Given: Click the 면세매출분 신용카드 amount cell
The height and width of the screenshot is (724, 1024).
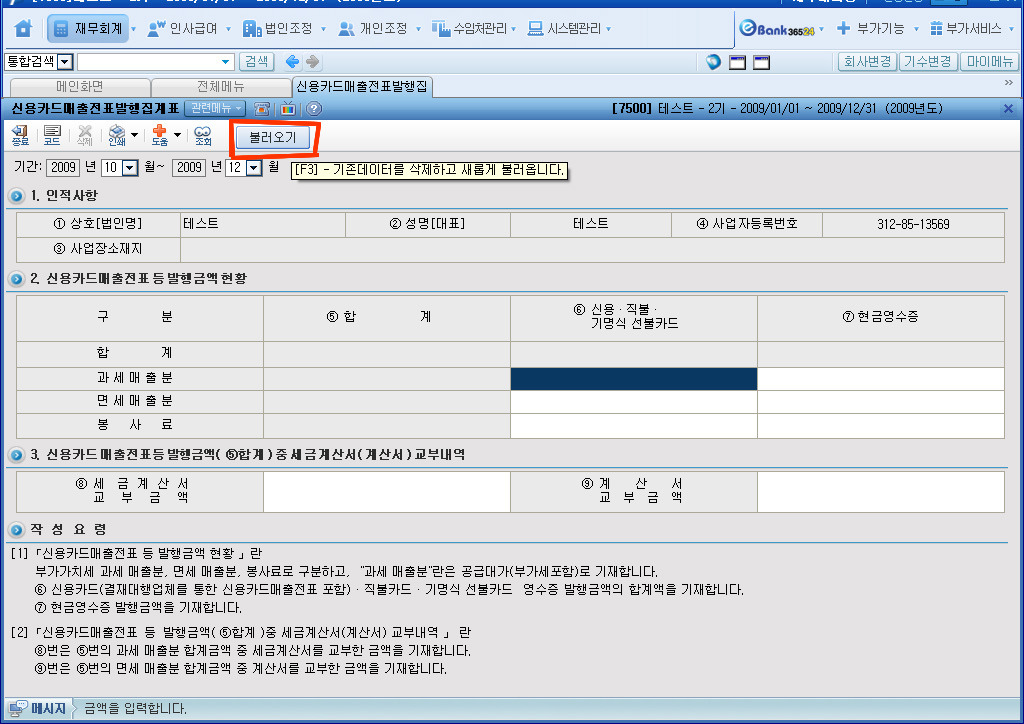Looking at the screenshot, I should [633, 402].
